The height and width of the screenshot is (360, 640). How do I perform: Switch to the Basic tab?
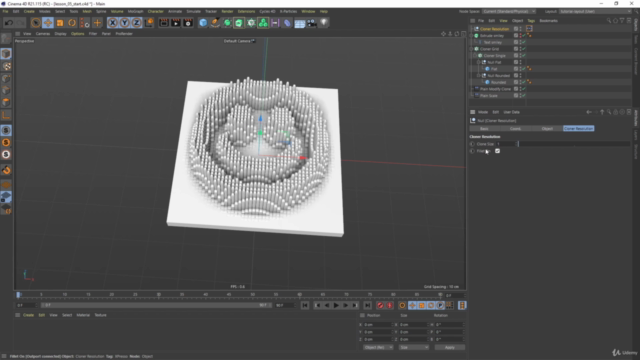click(x=484, y=129)
